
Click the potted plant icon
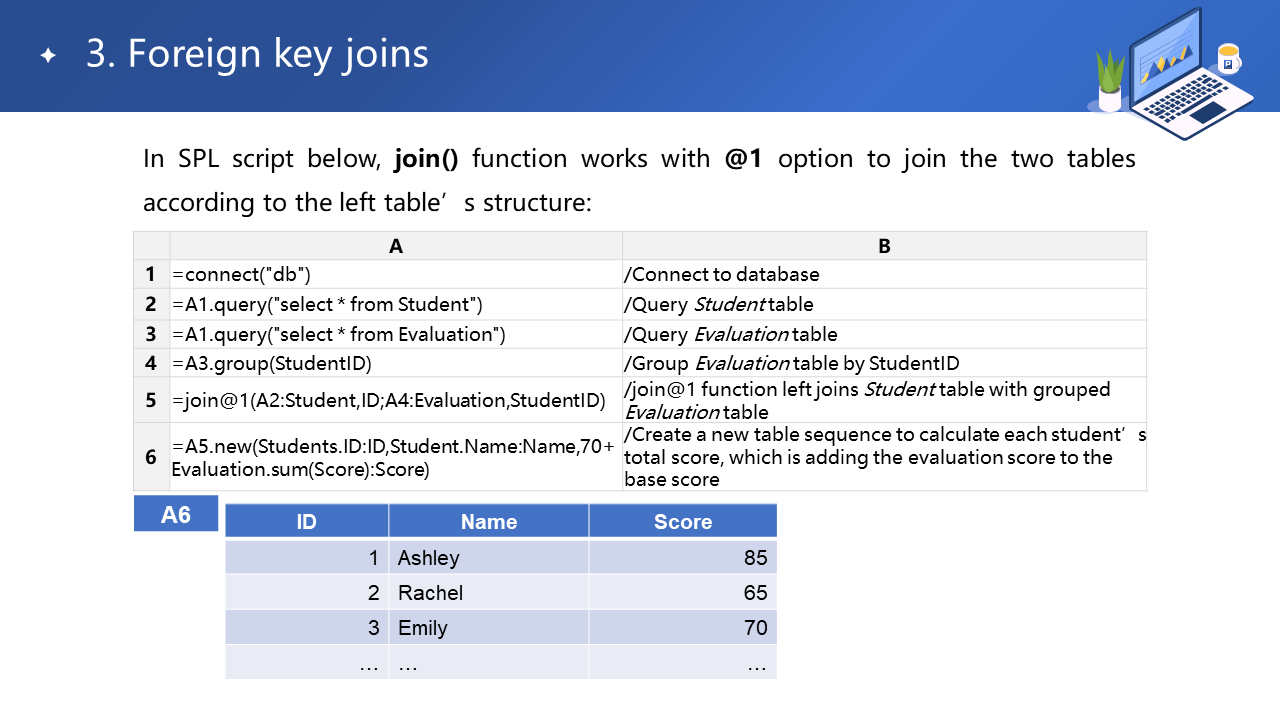pos(1110,82)
